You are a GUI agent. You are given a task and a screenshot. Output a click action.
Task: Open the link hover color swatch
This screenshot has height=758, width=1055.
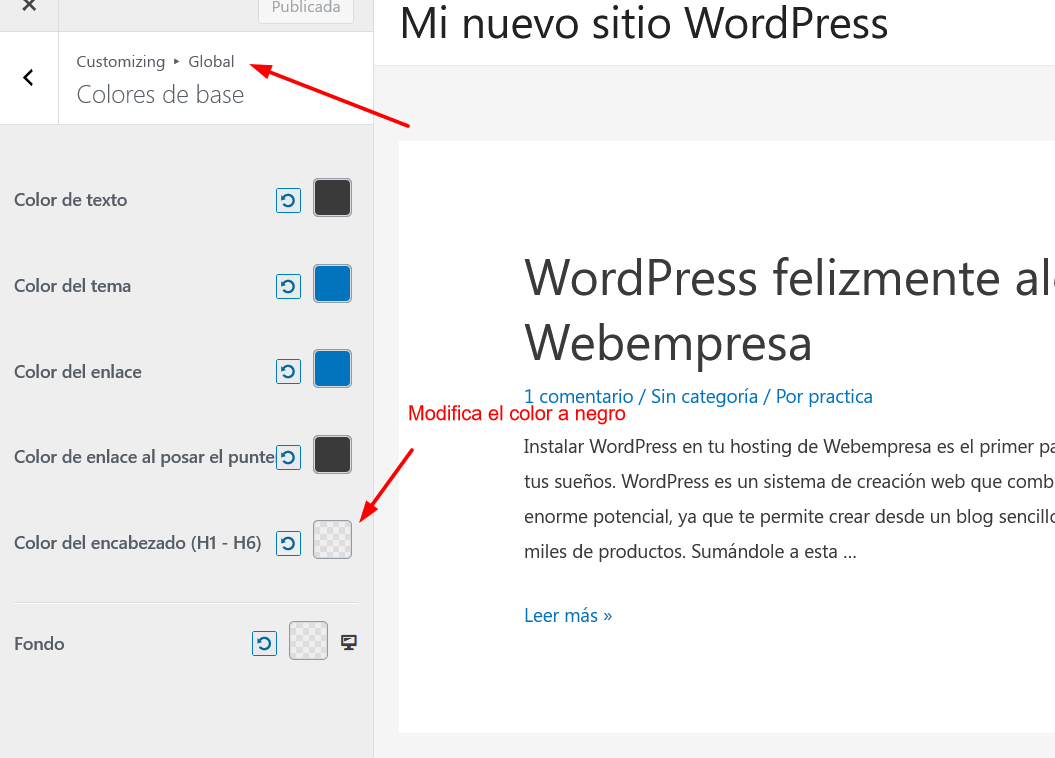(x=332, y=455)
